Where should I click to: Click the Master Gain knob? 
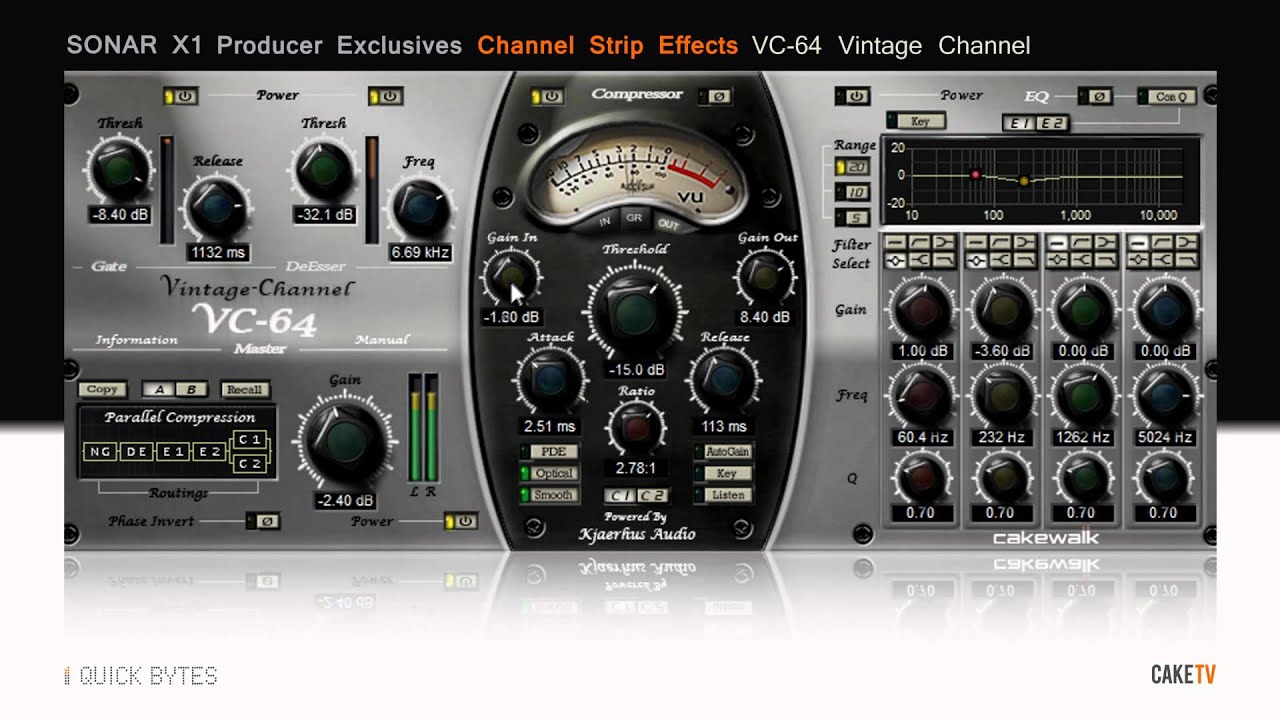pyautogui.click(x=346, y=441)
